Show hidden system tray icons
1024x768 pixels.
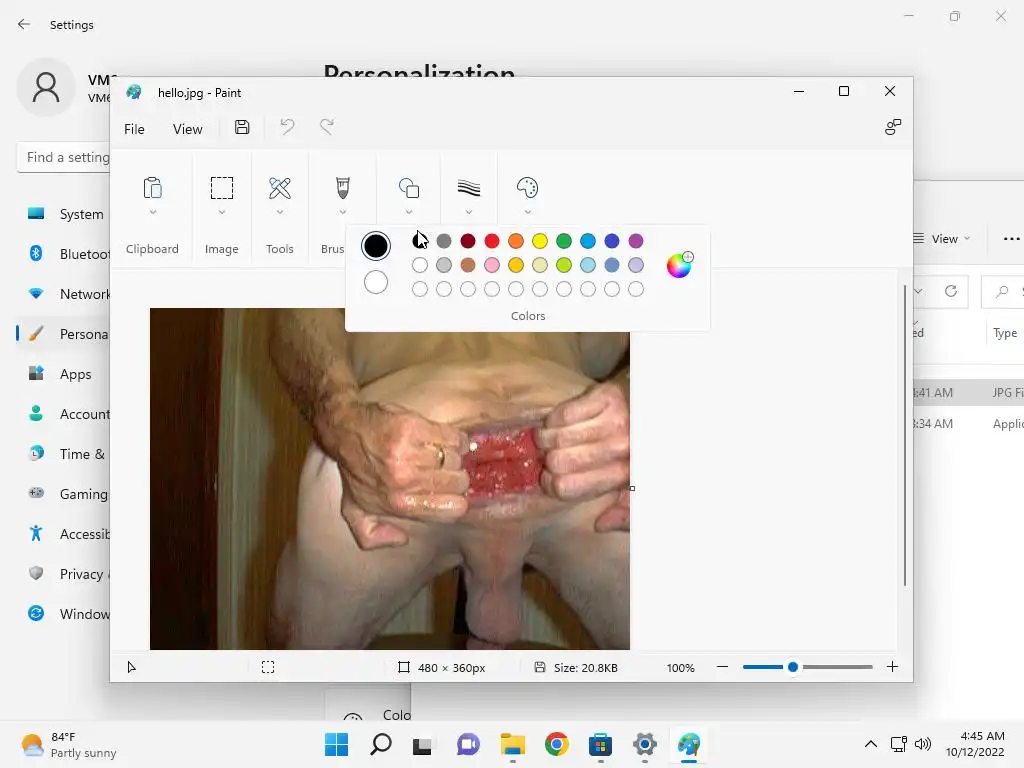871,744
